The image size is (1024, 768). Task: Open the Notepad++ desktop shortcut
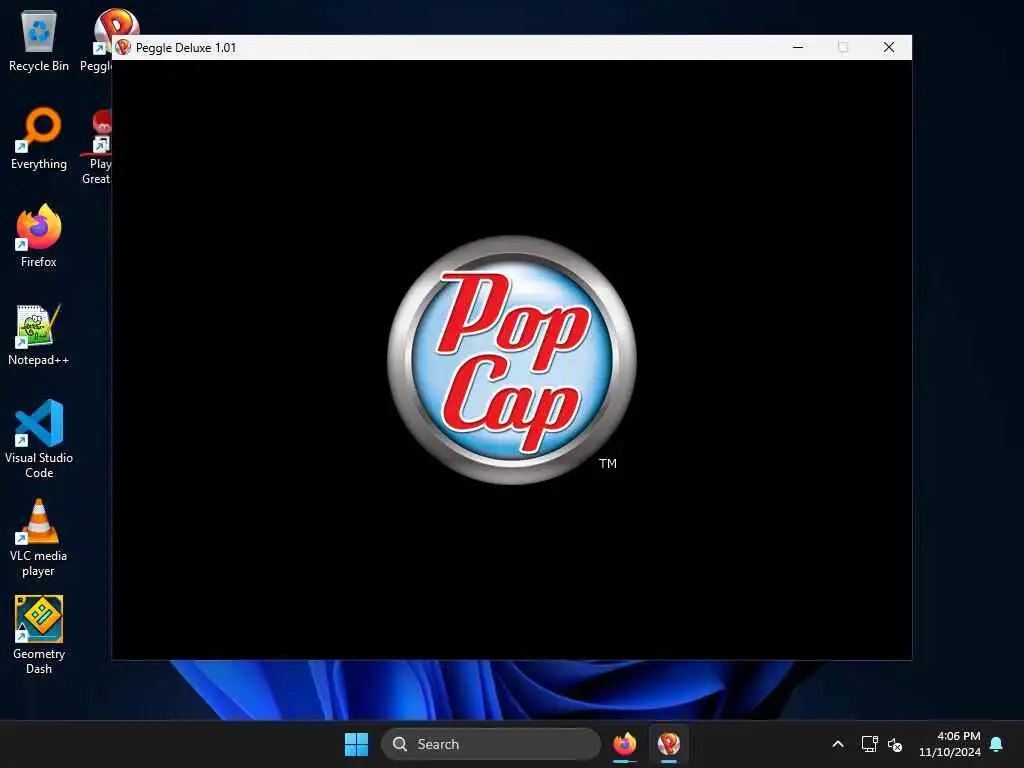pos(39,334)
